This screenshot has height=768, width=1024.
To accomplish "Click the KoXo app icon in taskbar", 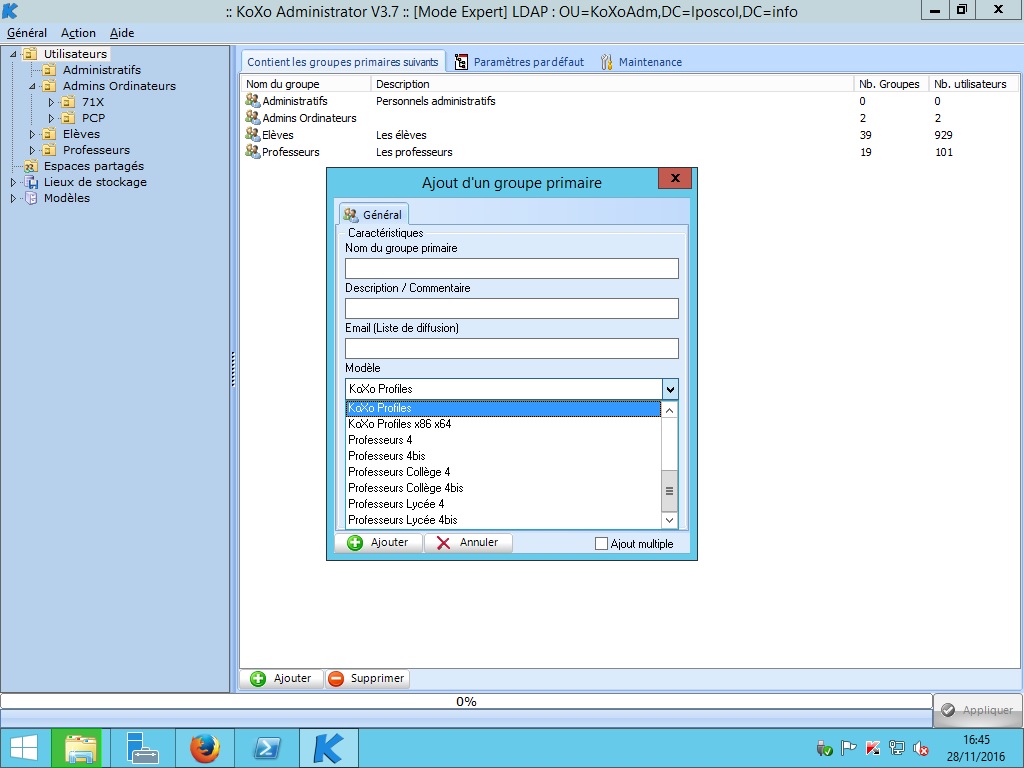I will coord(328,748).
